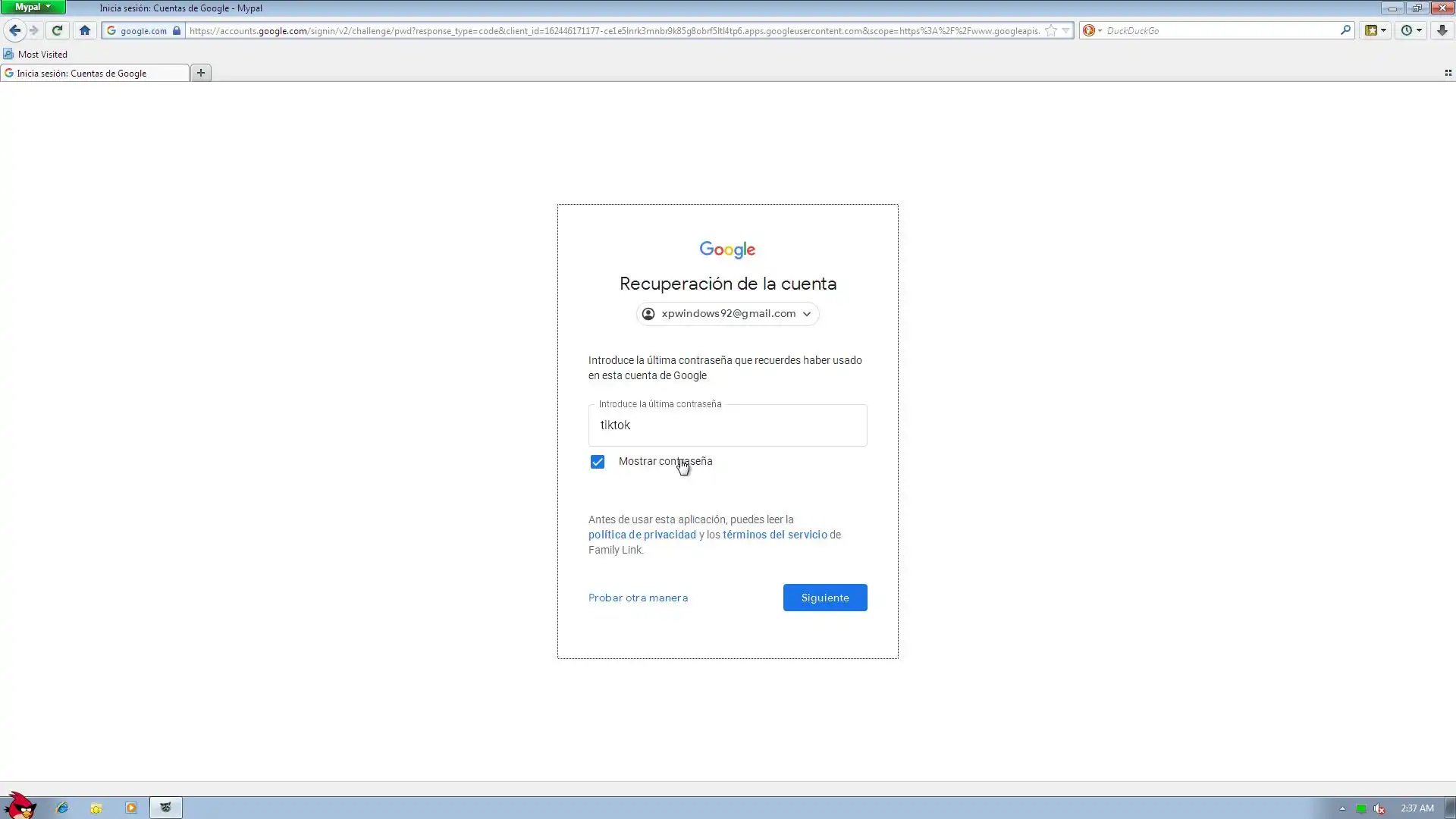
Task: Bookmark this page with the star icon
Action: tap(1050, 30)
